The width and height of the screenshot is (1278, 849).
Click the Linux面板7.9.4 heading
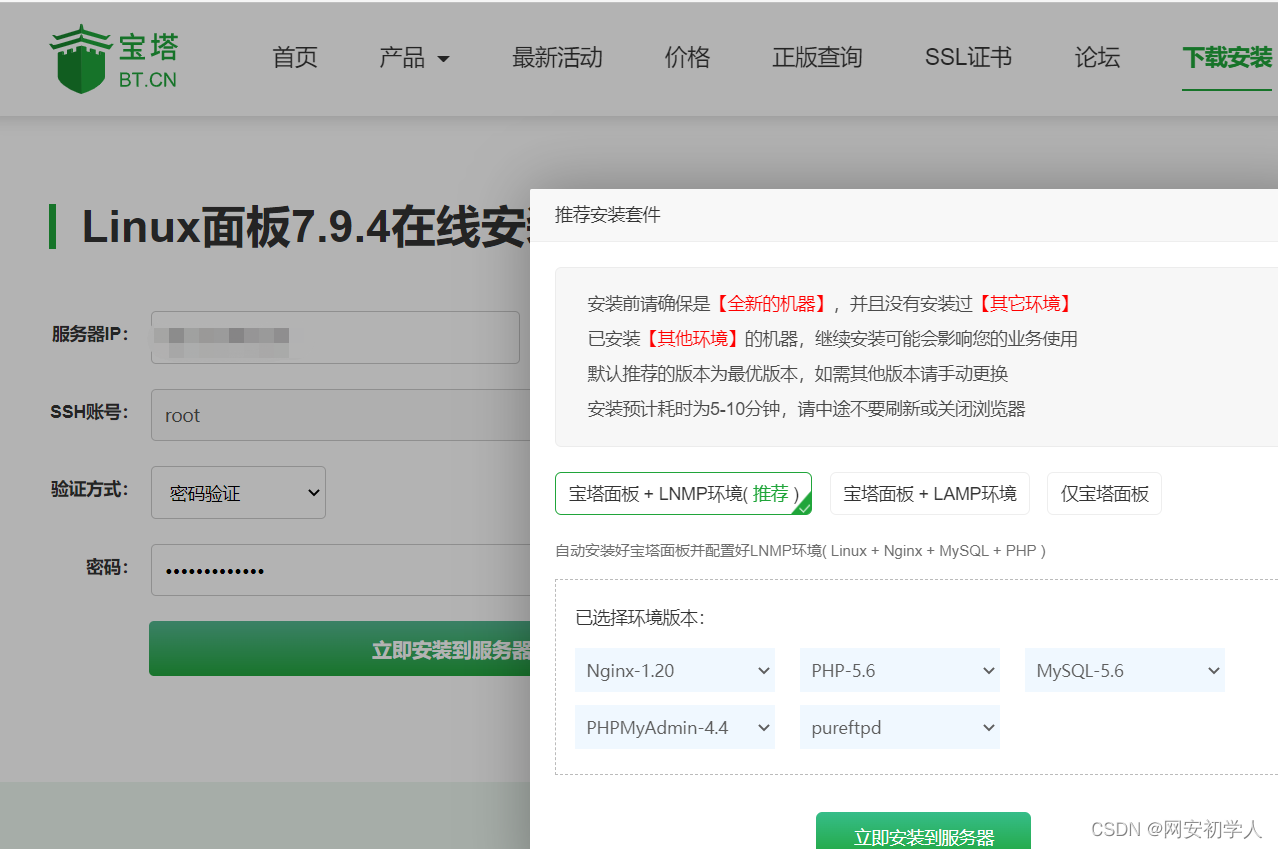click(x=306, y=227)
